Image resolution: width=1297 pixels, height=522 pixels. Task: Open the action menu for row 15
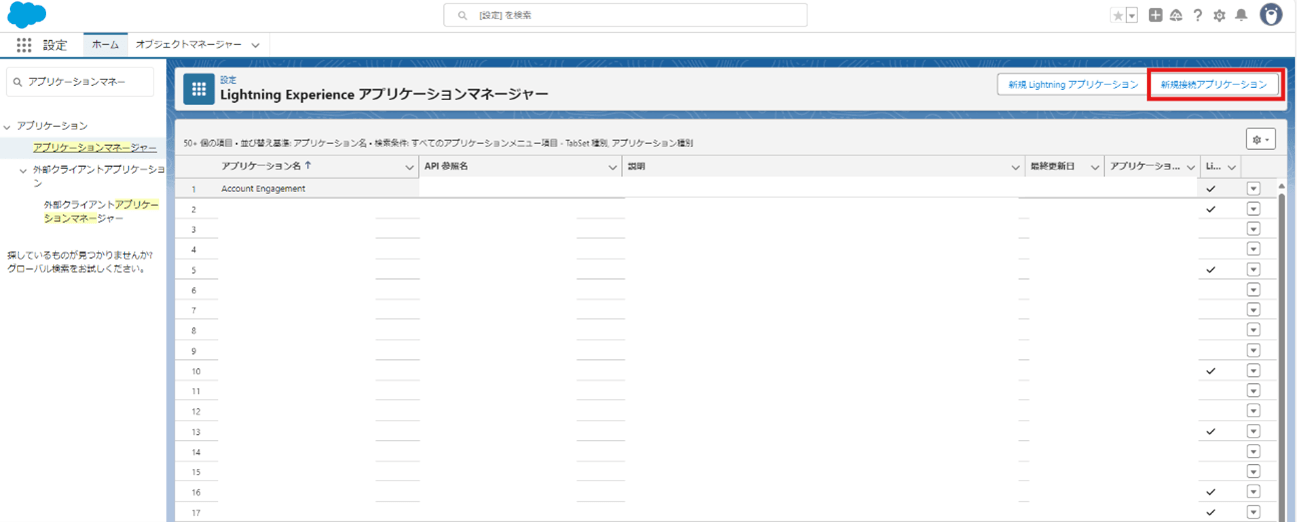pos(1253,472)
